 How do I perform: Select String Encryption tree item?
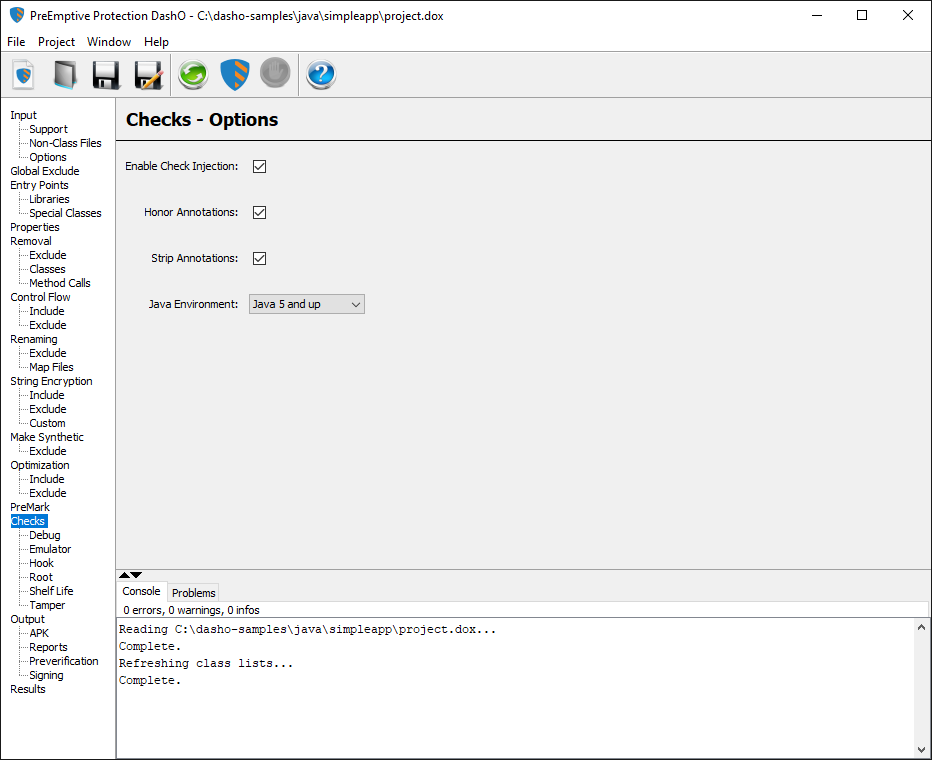pos(51,381)
